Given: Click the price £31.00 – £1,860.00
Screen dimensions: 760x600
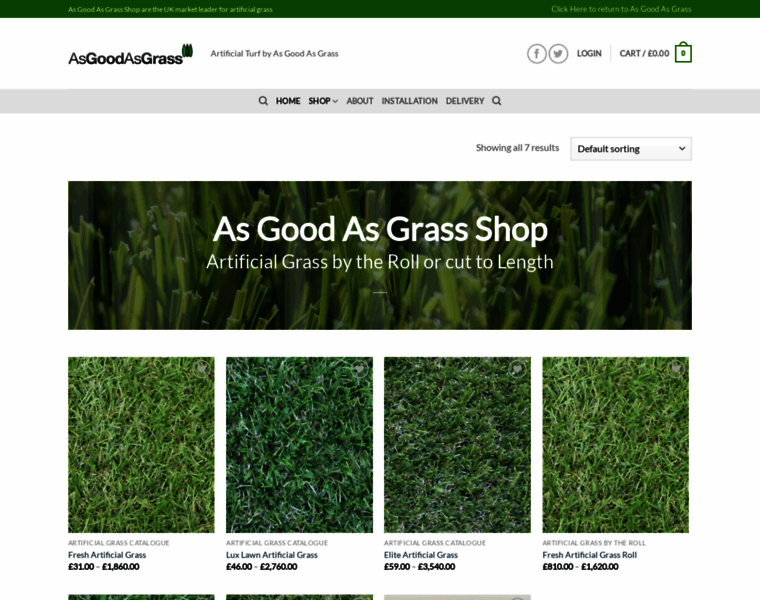Looking at the screenshot, I should click(x=104, y=567).
